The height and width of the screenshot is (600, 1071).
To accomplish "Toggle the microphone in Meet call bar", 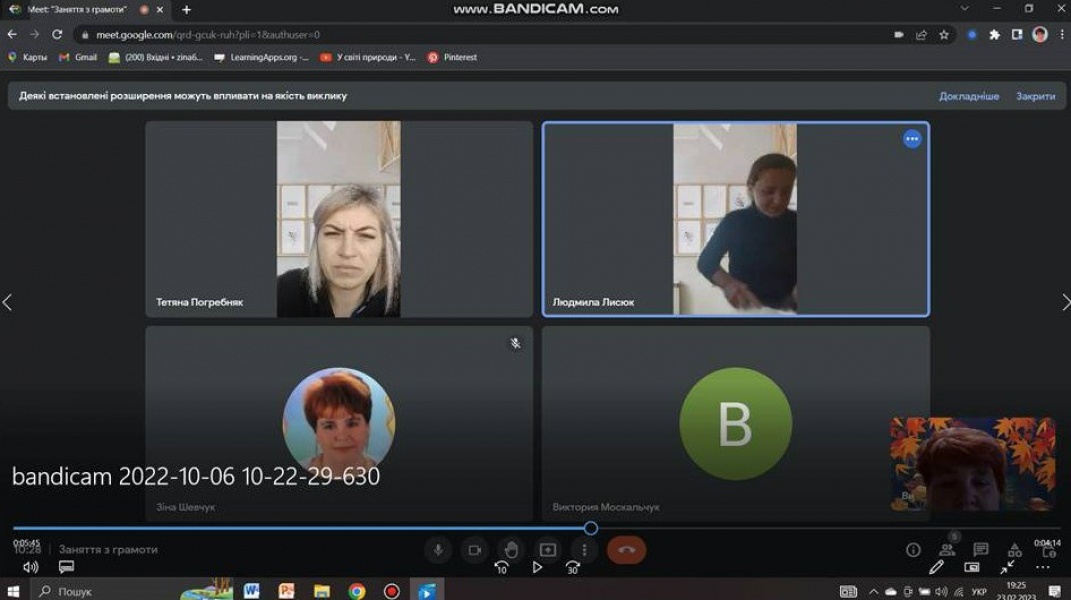I will click(x=437, y=550).
